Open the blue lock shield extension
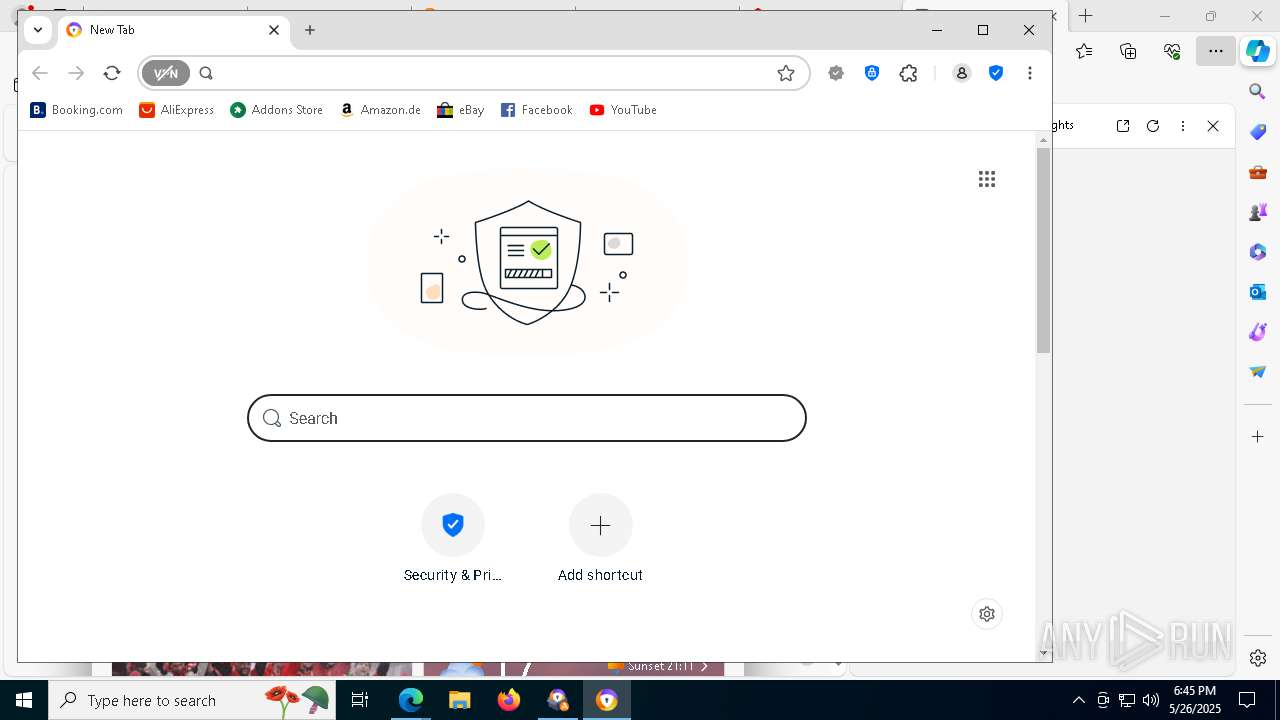This screenshot has width=1280, height=720. tap(872, 73)
